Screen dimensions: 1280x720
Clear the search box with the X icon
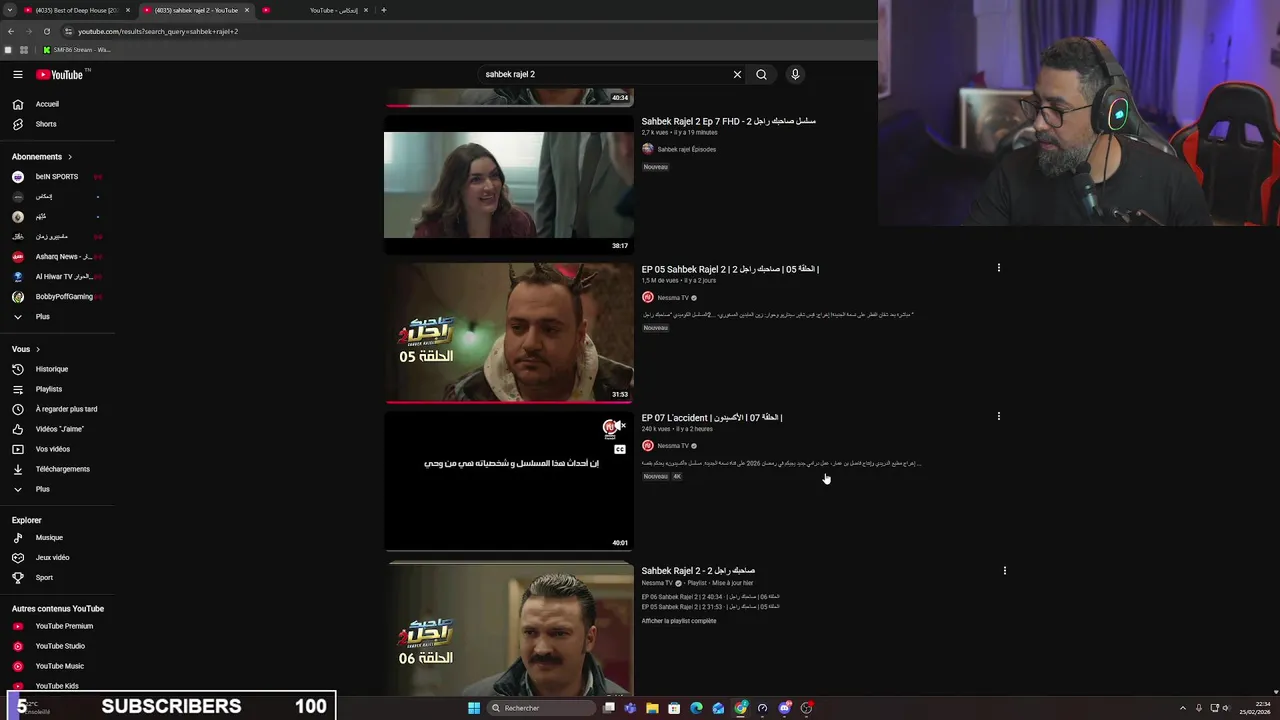point(737,74)
